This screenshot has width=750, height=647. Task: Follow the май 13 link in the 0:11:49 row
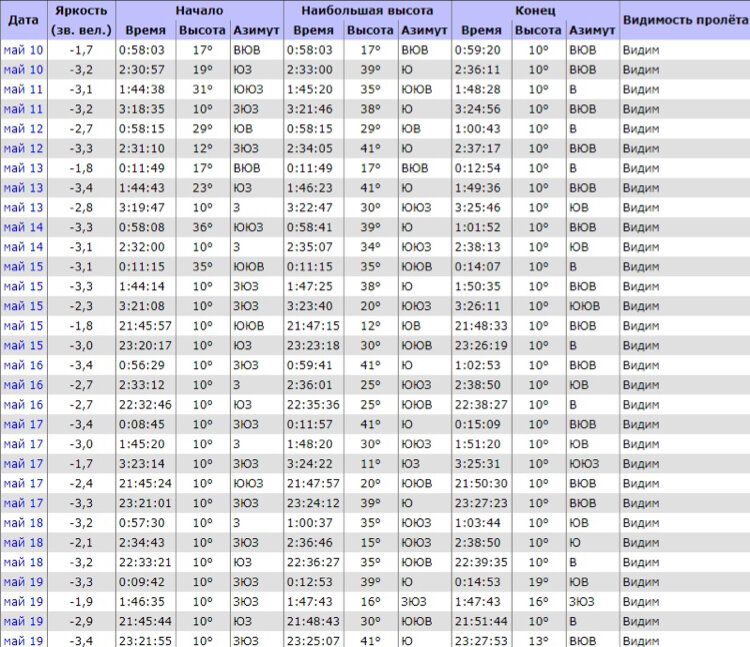23,168
